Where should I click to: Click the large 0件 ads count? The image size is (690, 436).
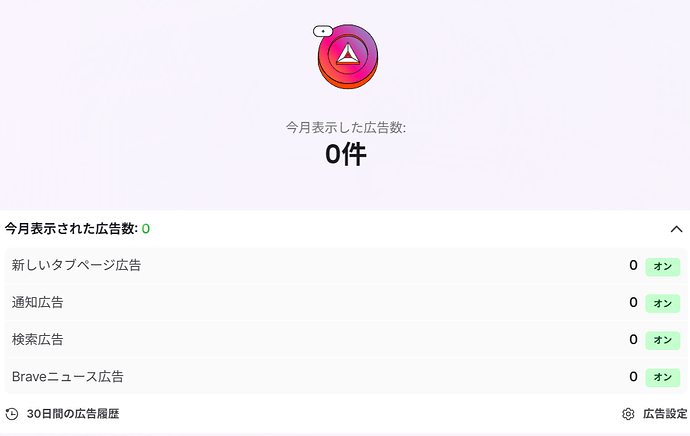tap(345, 155)
